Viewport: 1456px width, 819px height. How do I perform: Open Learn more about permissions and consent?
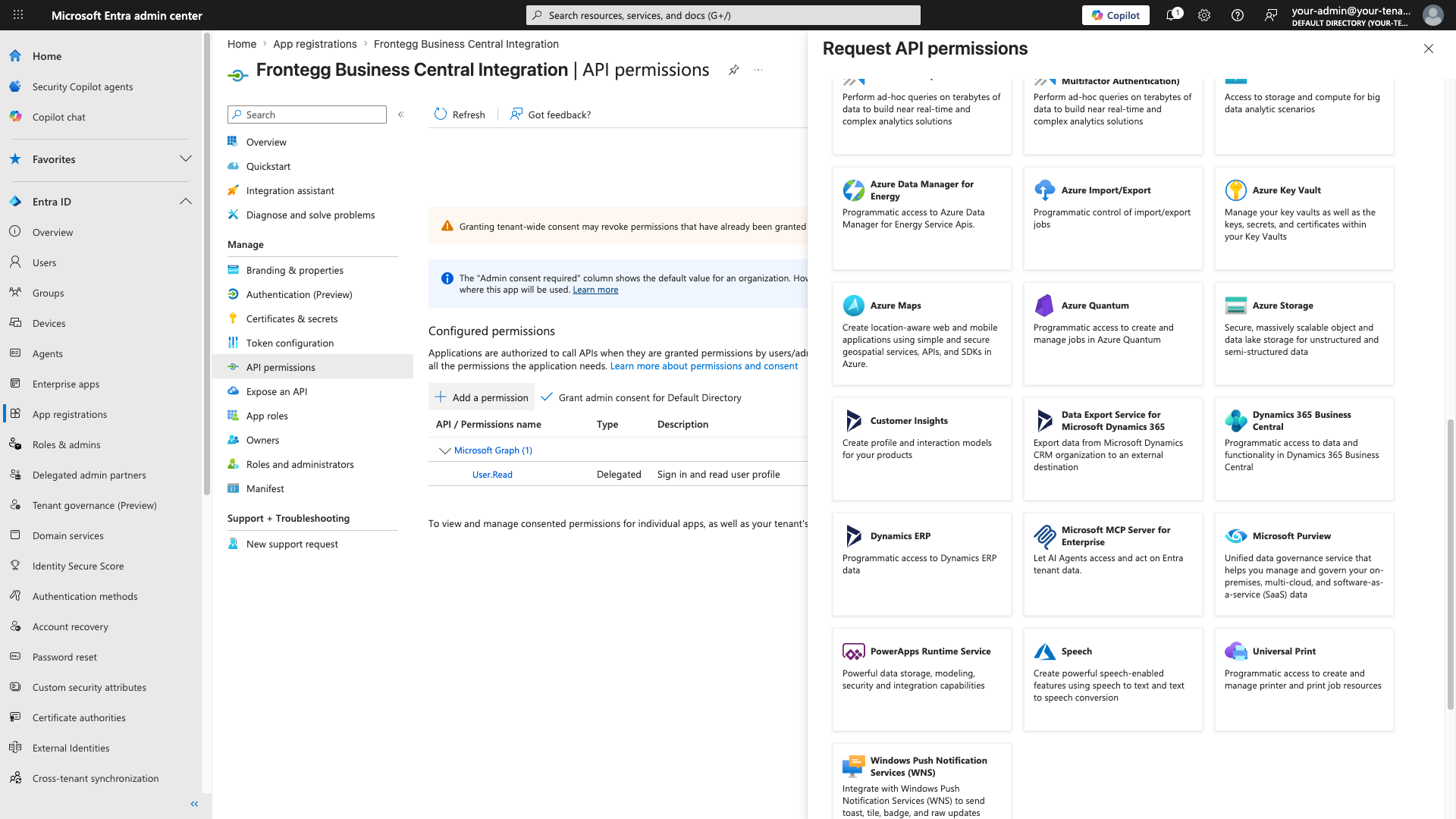pyautogui.click(x=704, y=366)
